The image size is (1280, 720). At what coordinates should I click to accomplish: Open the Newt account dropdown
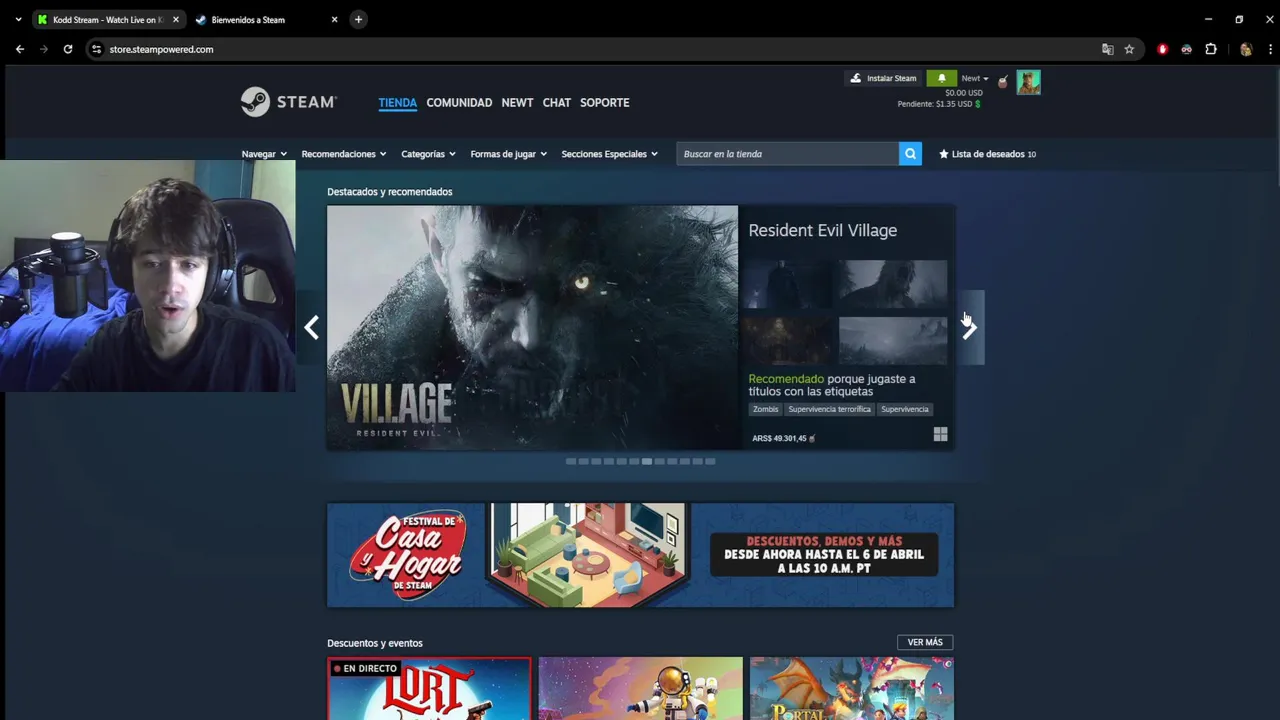(974, 78)
